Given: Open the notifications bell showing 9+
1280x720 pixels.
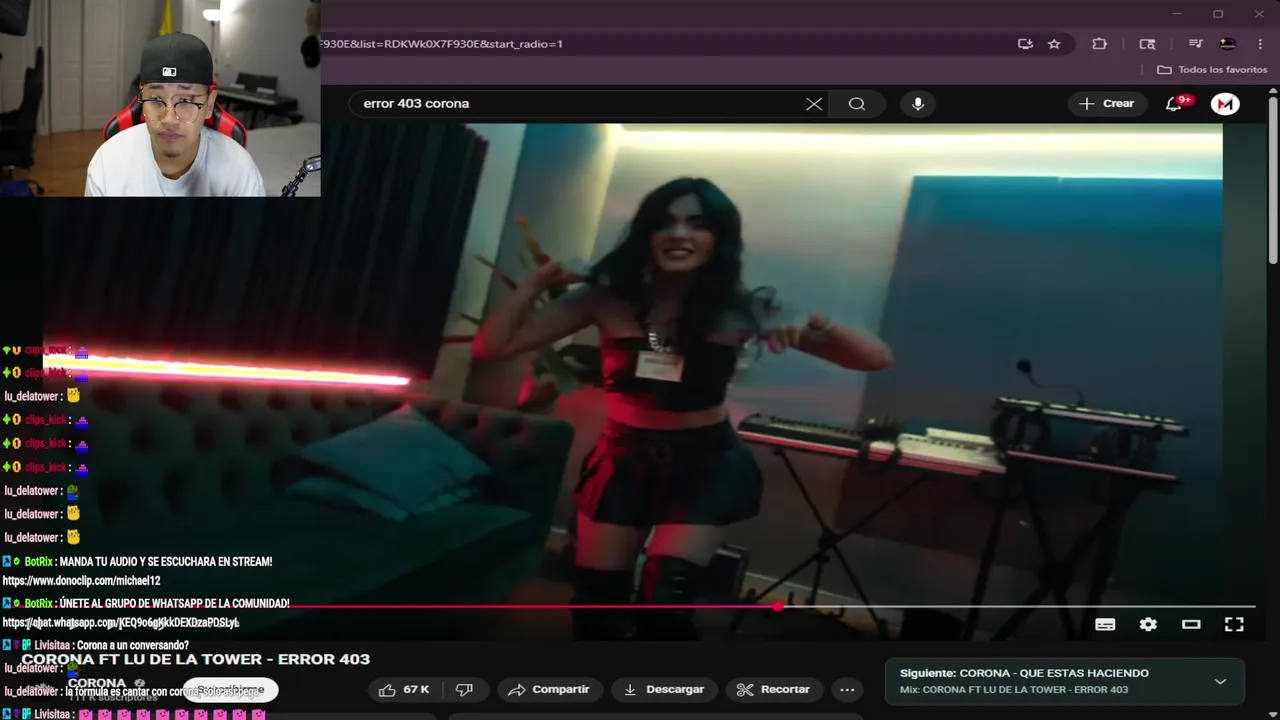Looking at the screenshot, I should point(1175,104).
